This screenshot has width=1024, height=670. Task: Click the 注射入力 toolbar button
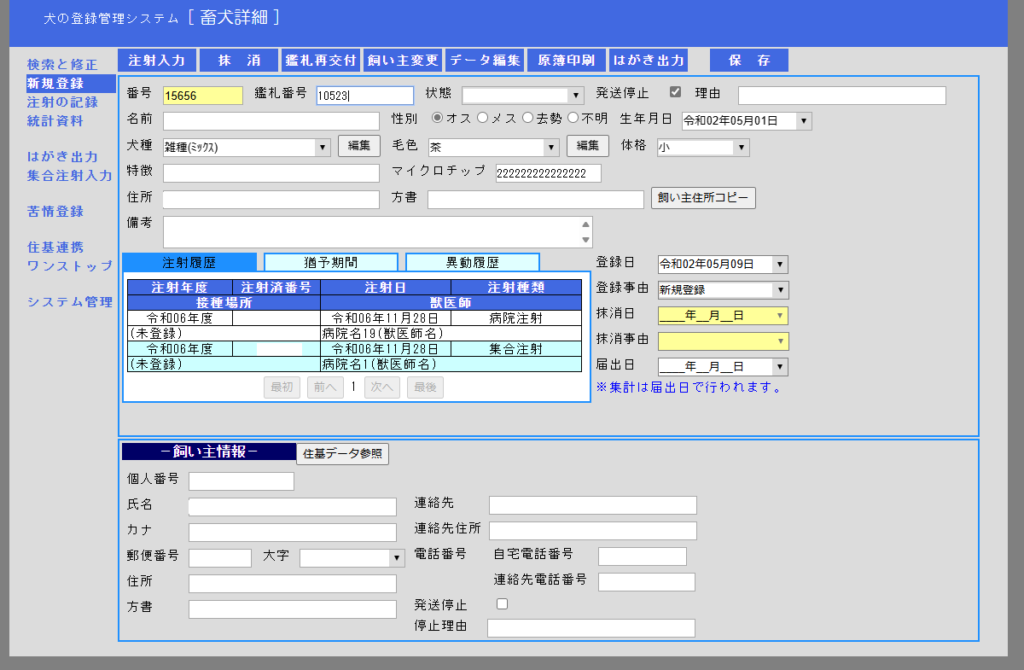tap(156, 61)
